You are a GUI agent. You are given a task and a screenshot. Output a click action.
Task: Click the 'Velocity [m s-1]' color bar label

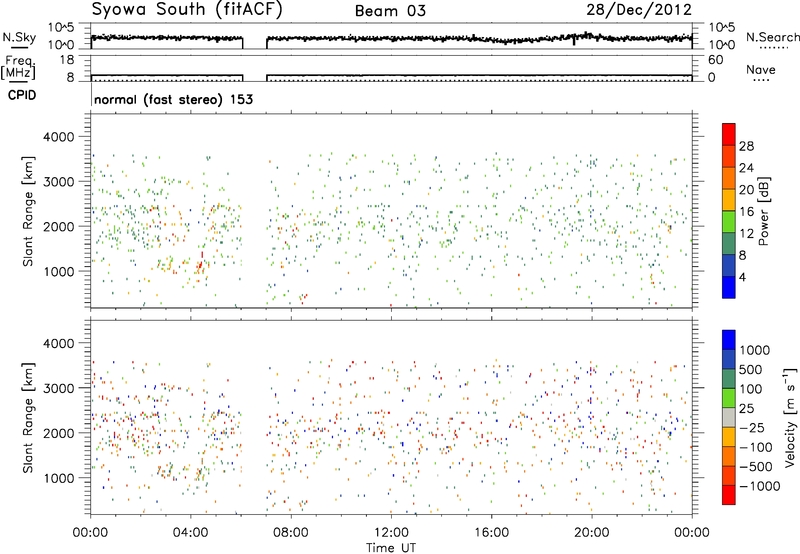click(x=790, y=416)
